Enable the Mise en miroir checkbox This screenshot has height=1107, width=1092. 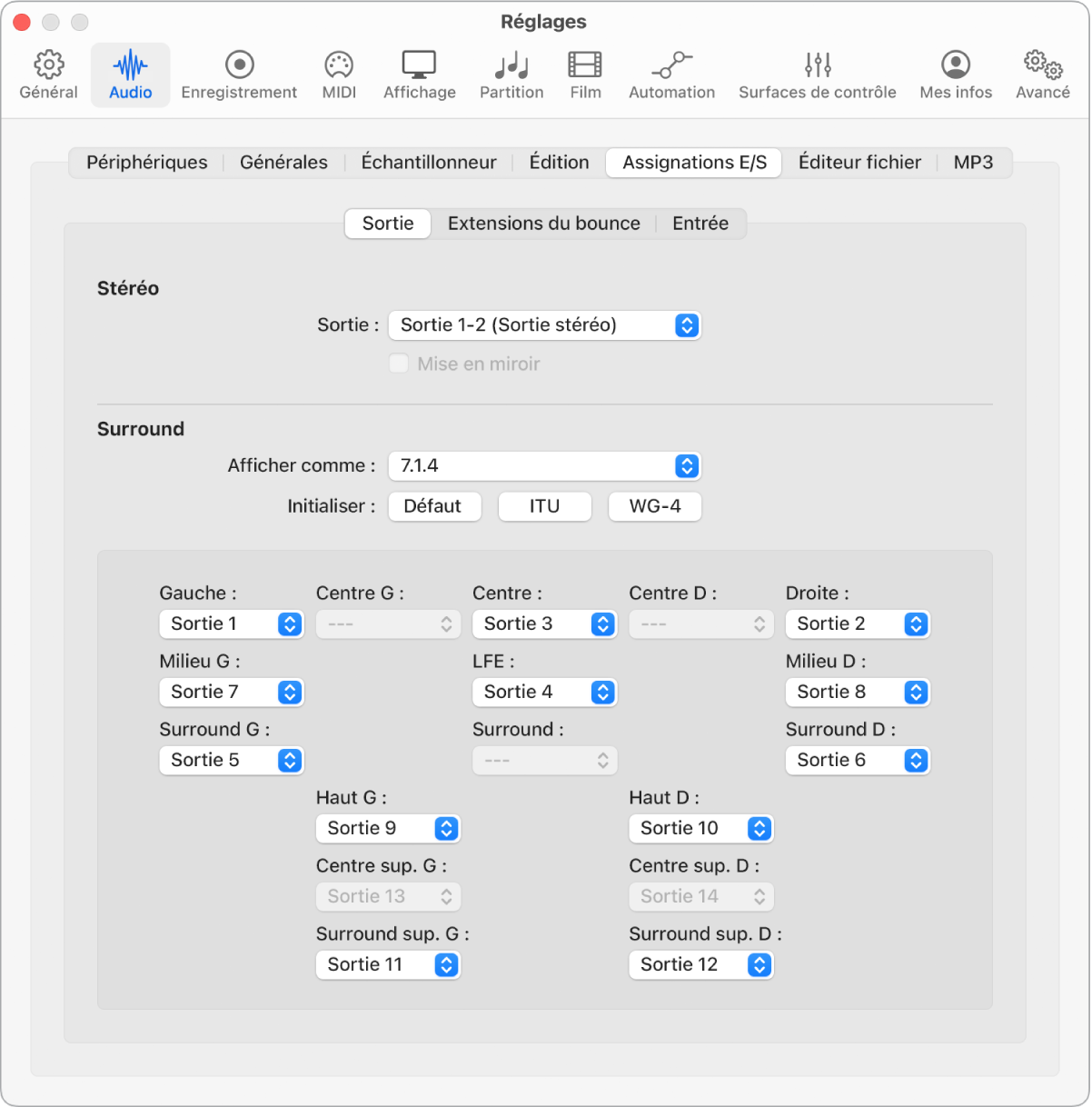[x=399, y=364]
